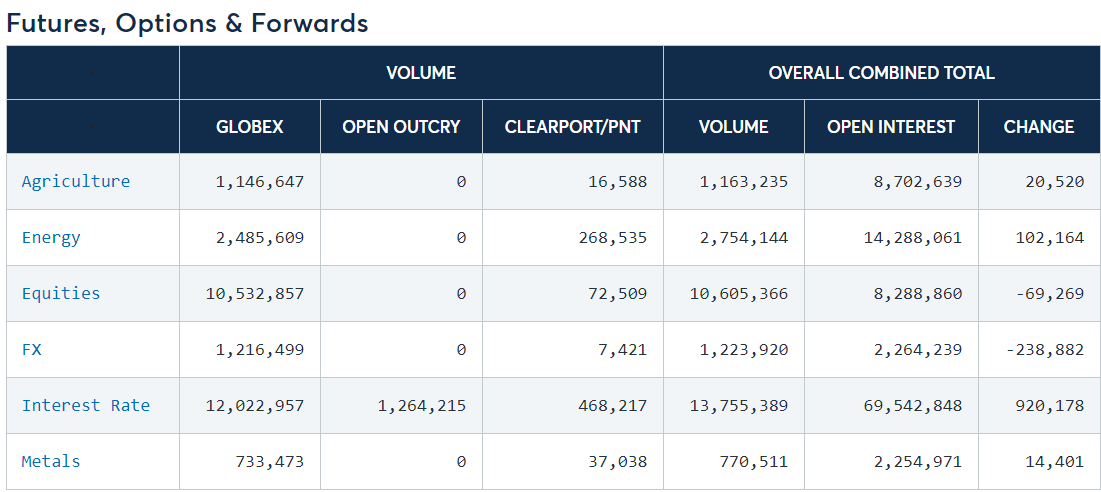Screen dimensions: 1101x492
Task: Select Energy Clearport value 268,535
Action: click(x=613, y=238)
